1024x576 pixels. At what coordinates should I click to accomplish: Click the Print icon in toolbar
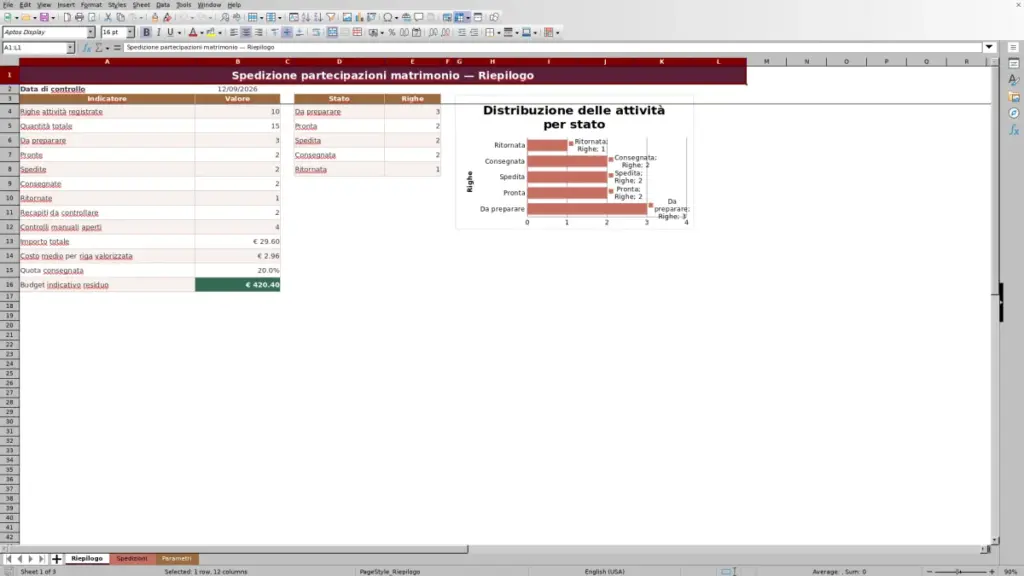click(79, 18)
